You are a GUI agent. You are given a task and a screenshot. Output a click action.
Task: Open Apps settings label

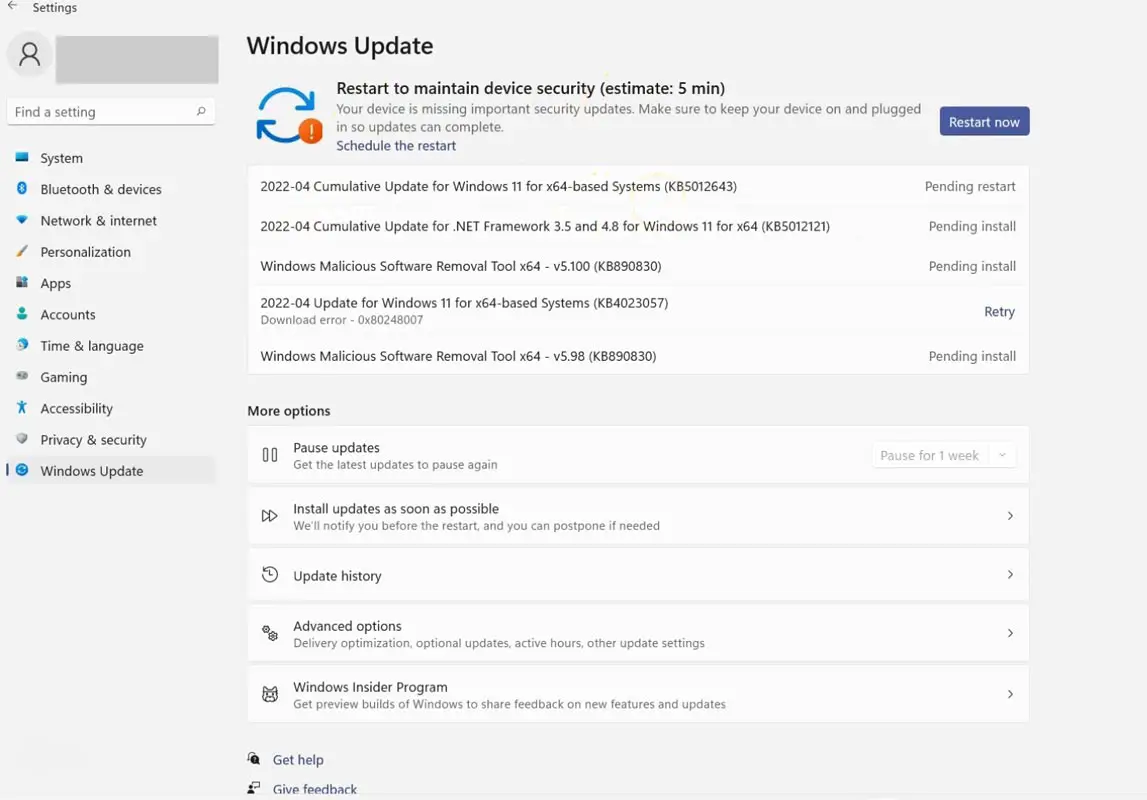tap(56, 284)
